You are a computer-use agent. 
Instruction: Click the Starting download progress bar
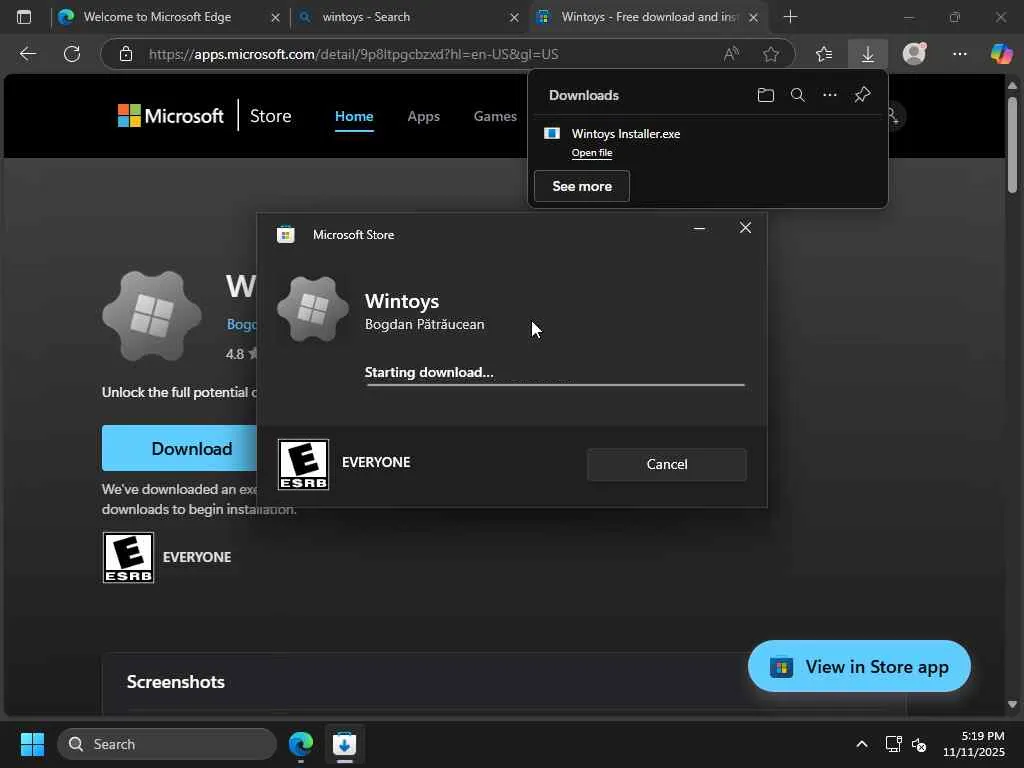coord(554,385)
